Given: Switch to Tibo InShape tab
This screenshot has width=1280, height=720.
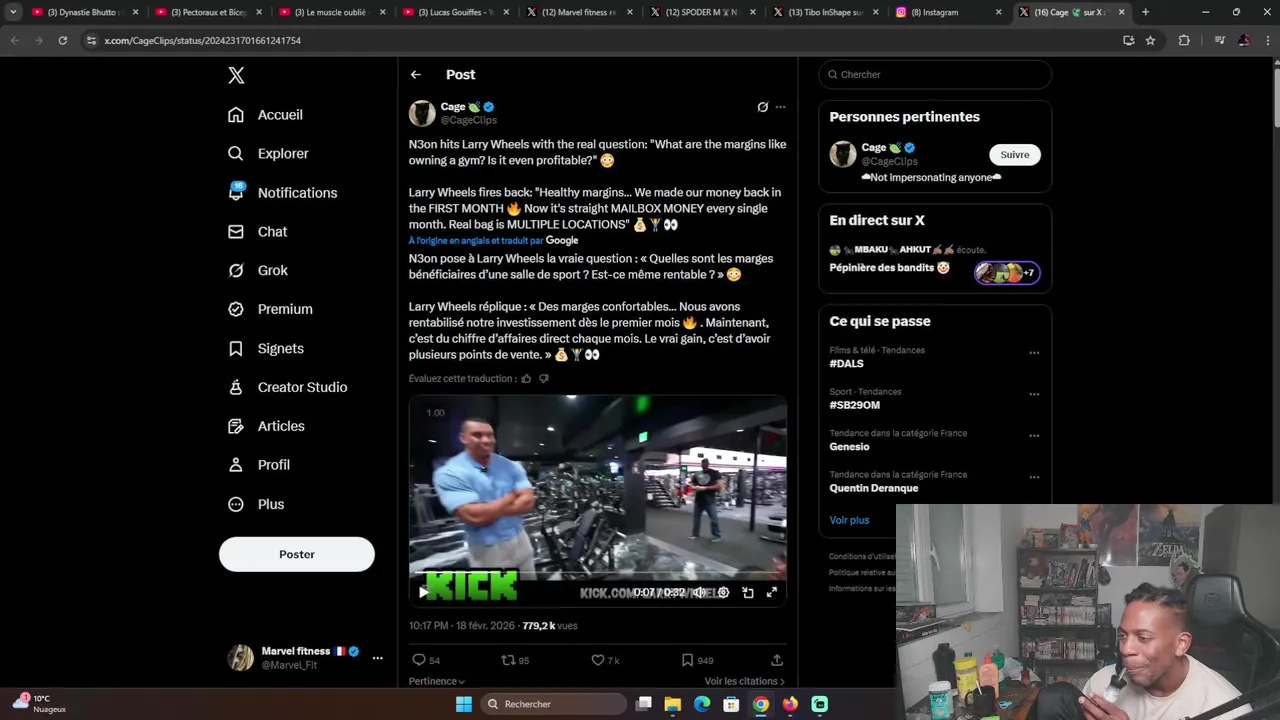Looking at the screenshot, I should point(823,12).
